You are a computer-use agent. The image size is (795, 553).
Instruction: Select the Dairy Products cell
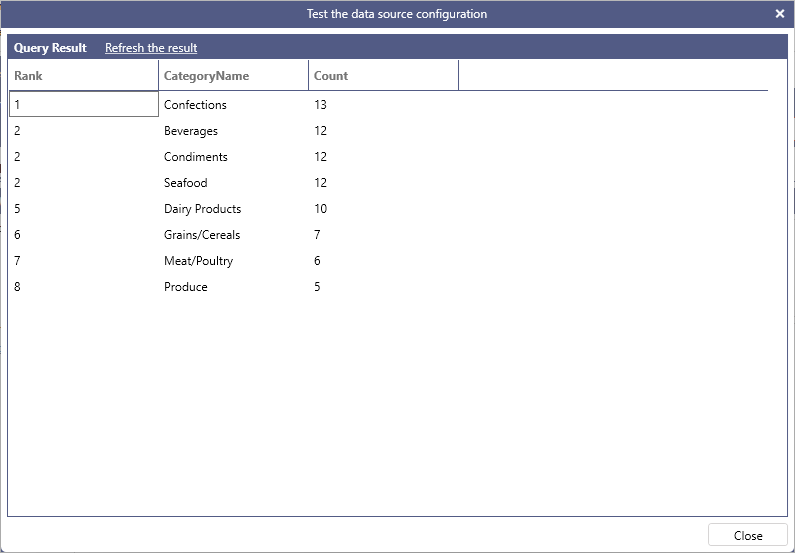click(233, 209)
